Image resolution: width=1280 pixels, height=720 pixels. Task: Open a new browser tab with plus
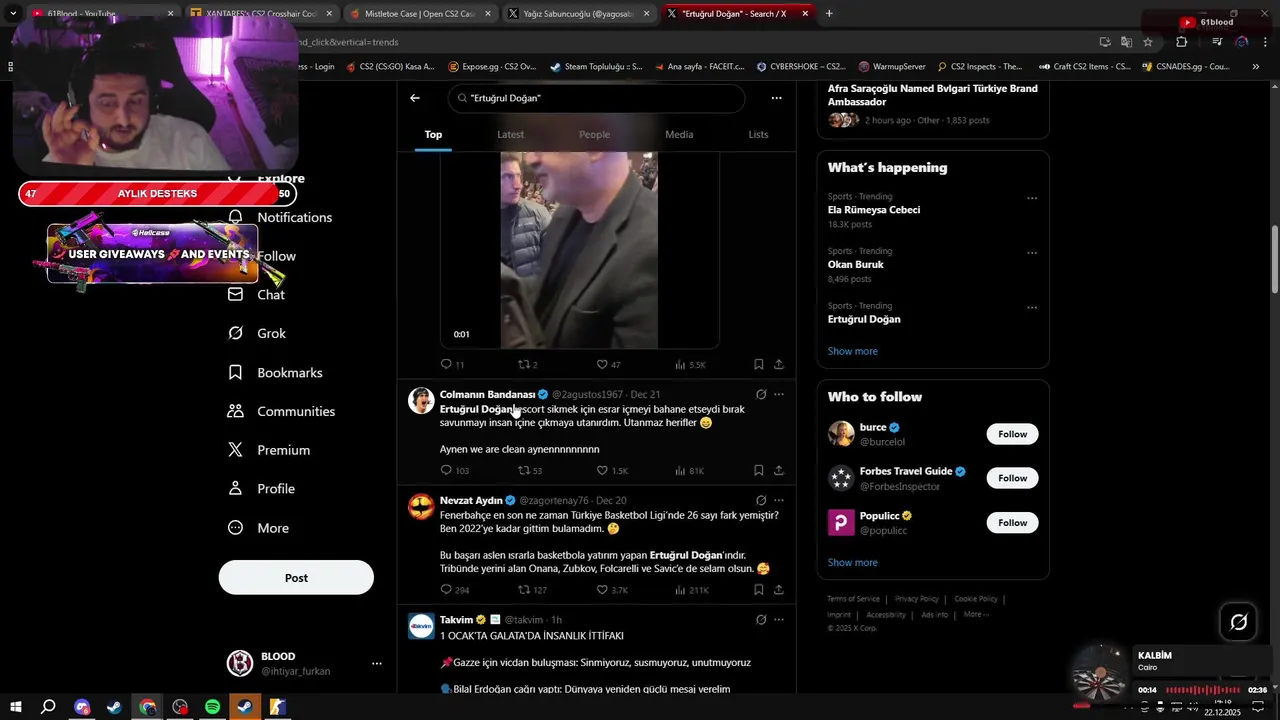[x=829, y=14]
